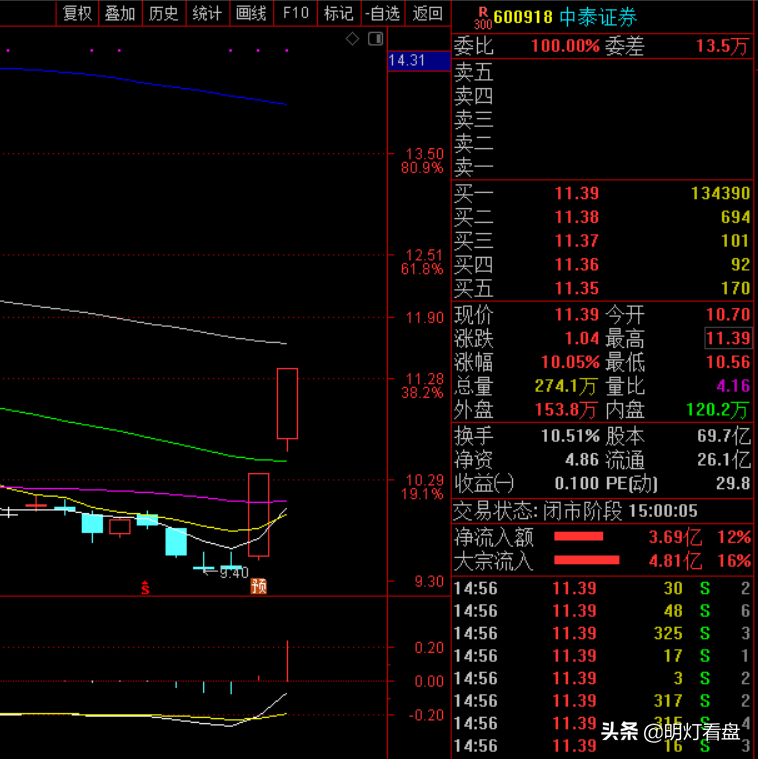Click the 交易状态 闭市阶段 status line
The width and height of the screenshot is (758, 759).
tap(575, 511)
